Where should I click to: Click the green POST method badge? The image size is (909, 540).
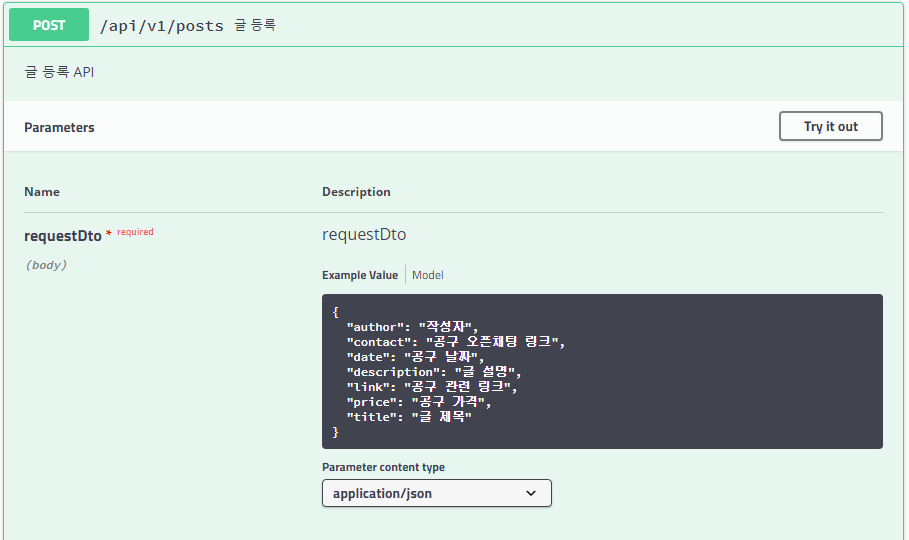[x=49, y=25]
